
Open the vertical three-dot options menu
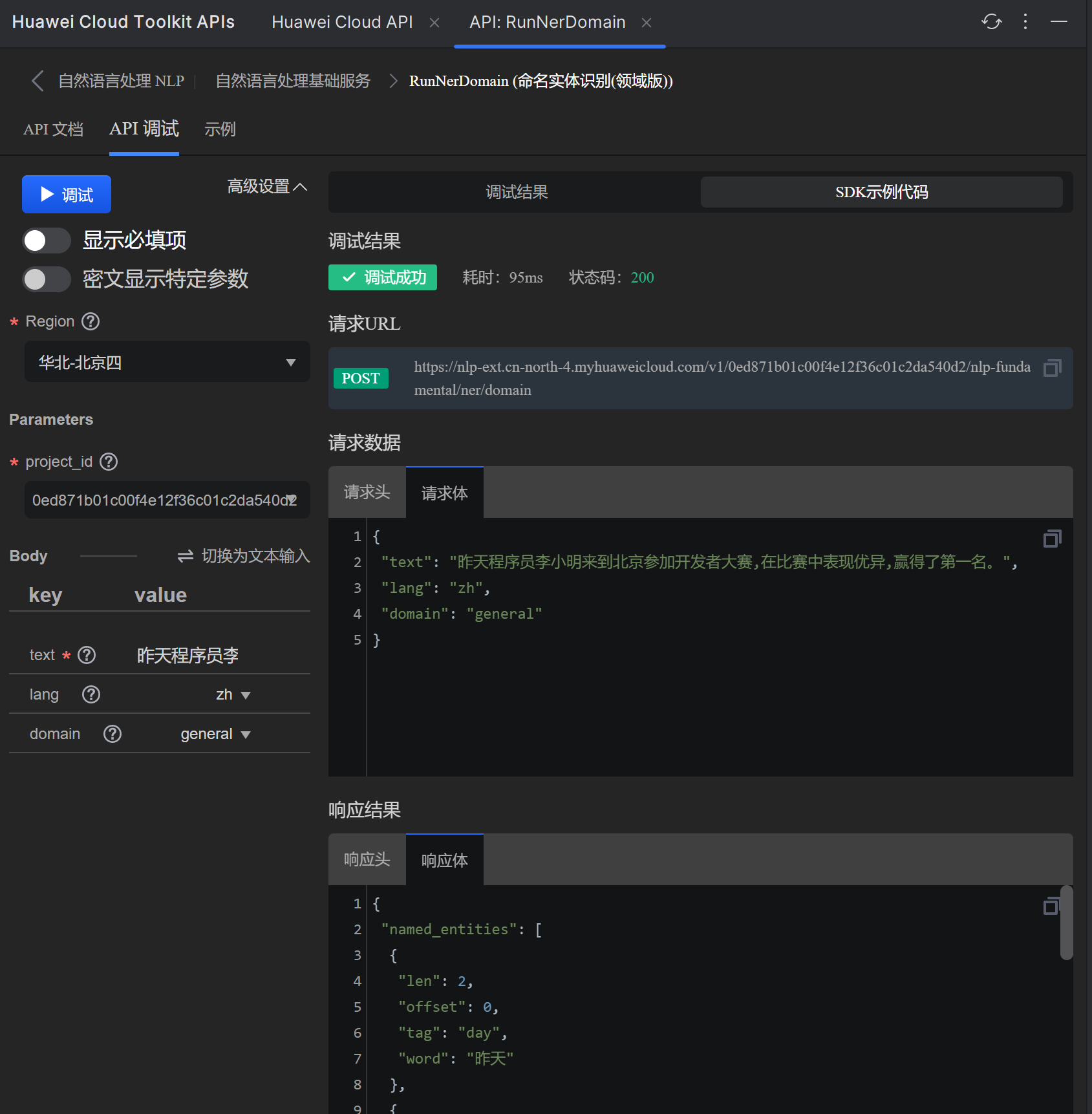[x=1025, y=22]
